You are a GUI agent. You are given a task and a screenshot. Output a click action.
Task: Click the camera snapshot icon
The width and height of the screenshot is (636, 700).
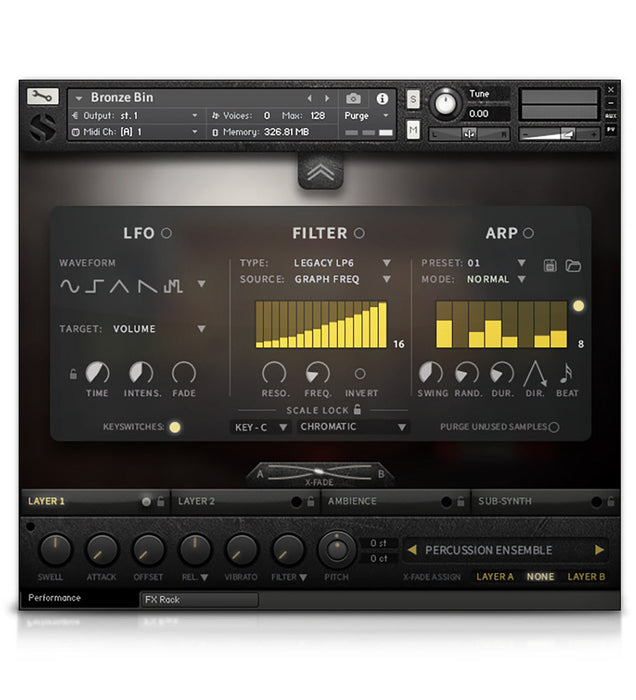coord(353,99)
